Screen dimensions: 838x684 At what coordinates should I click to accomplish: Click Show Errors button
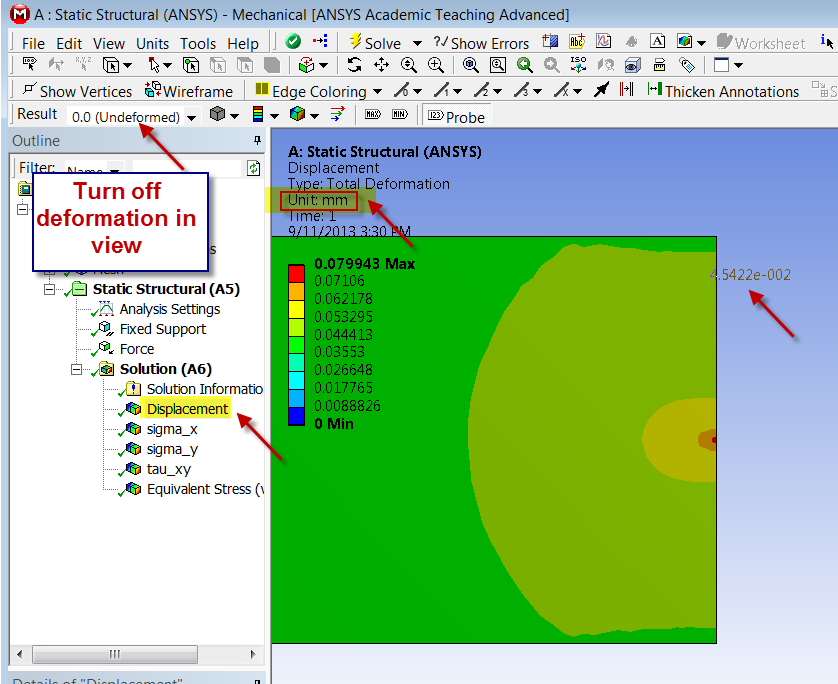point(481,42)
